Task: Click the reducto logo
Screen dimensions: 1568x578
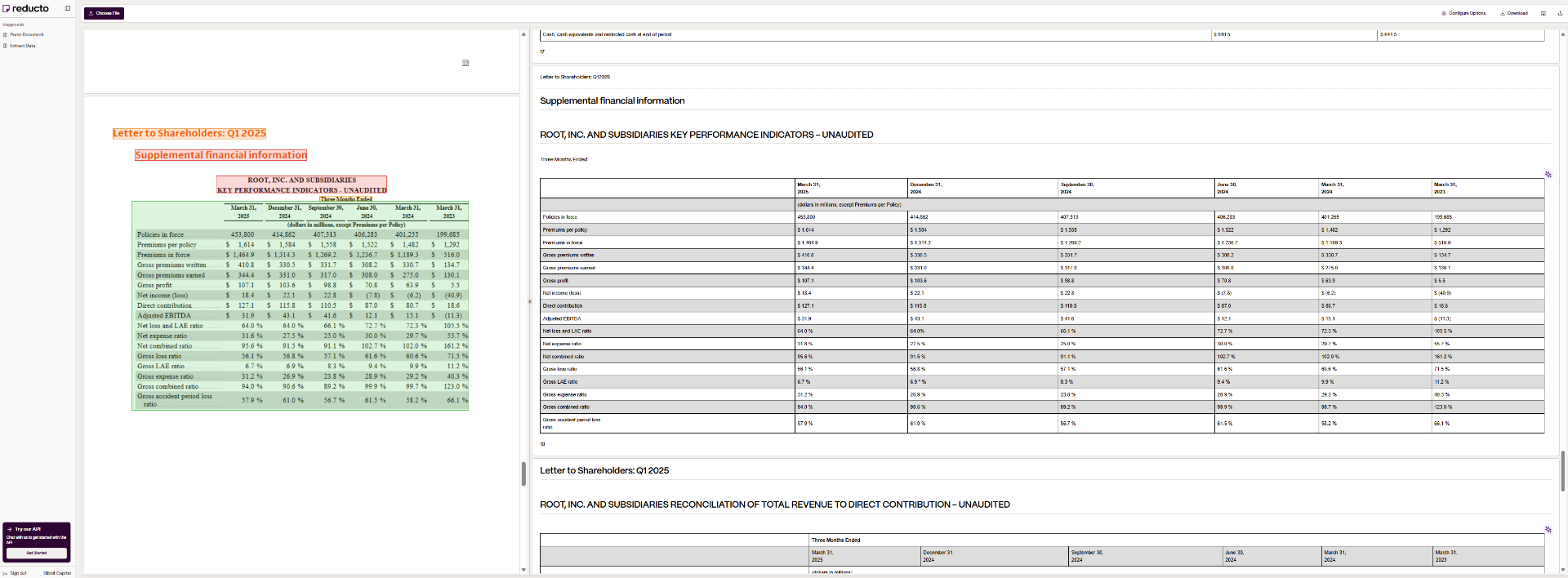Action: (x=25, y=8)
